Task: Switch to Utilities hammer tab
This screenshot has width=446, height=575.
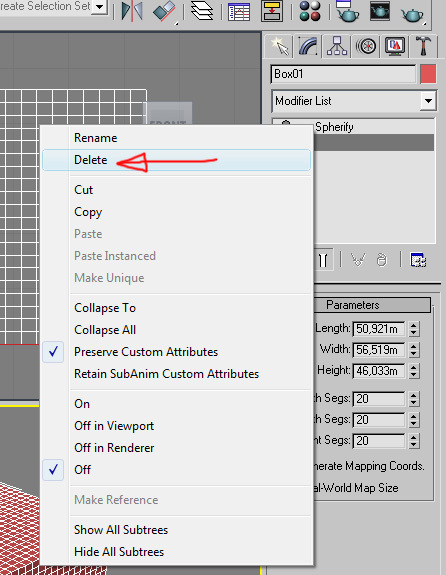Action: (423, 47)
